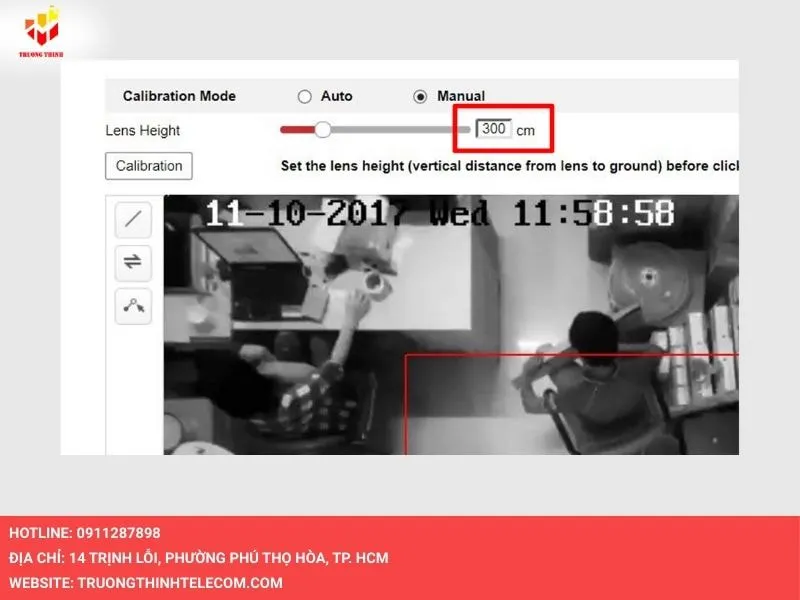Image resolution: width=800 pixels, height=600 pixels.
Task: Click the middle toolbar icon next to video
Action: (x=131, y=263)
